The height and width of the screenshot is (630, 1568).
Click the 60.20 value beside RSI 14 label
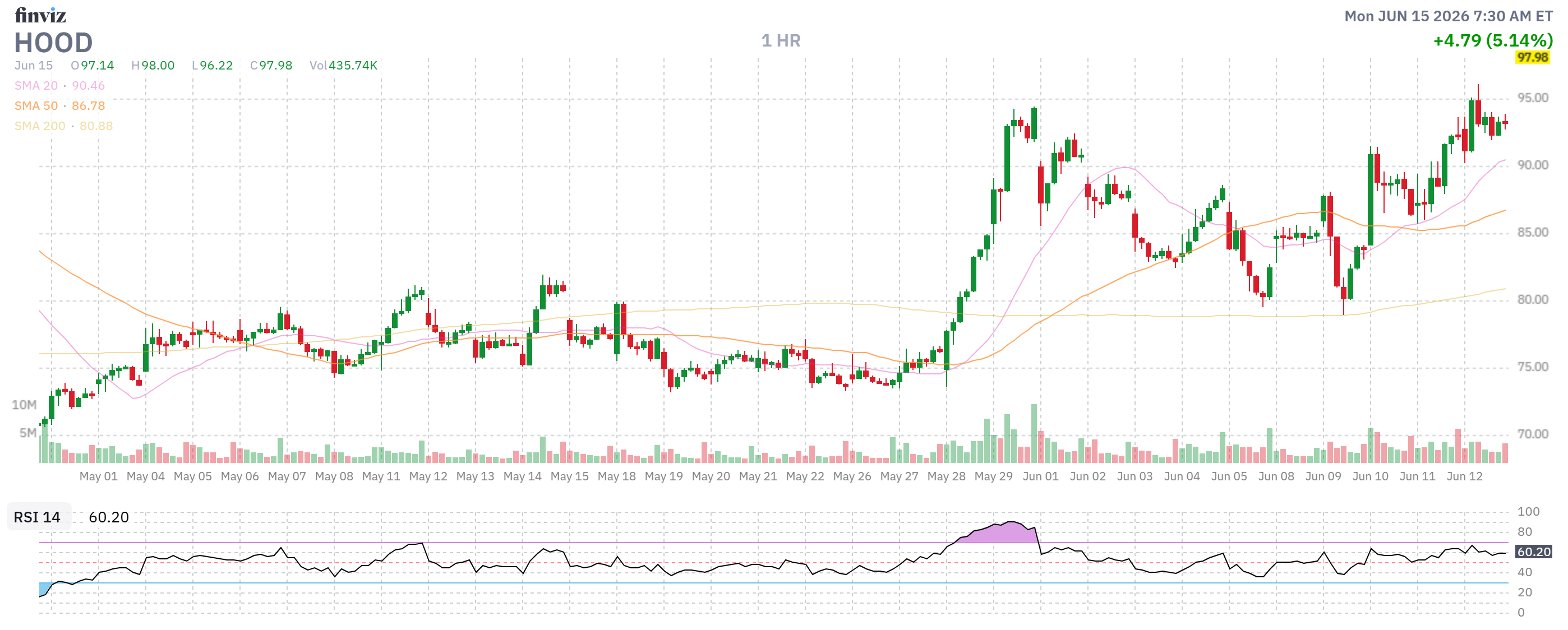(109, 517)
